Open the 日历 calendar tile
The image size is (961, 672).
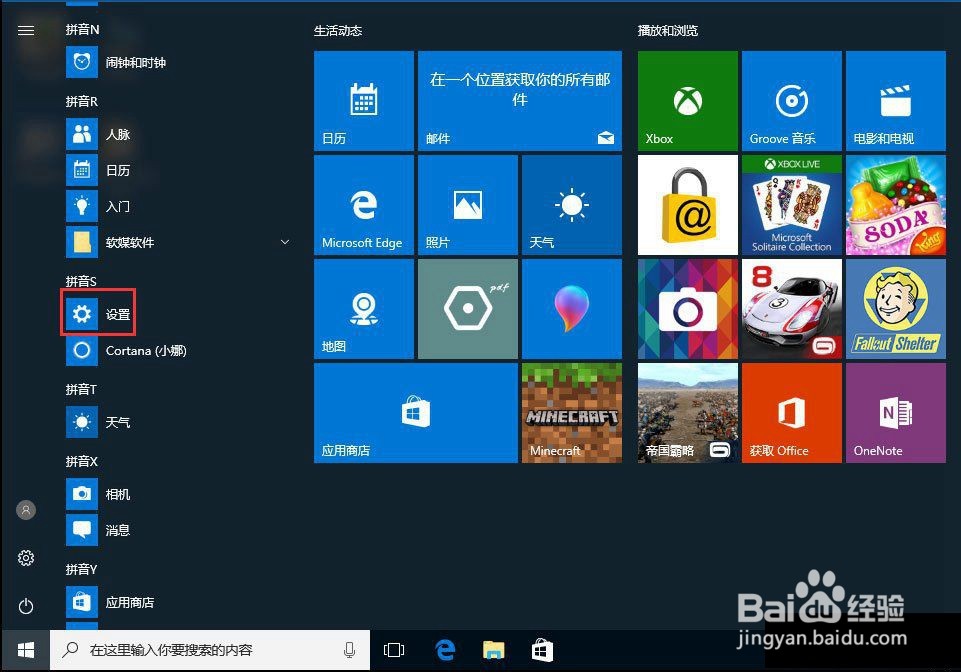pyautogui.click(x=364, y=101)
